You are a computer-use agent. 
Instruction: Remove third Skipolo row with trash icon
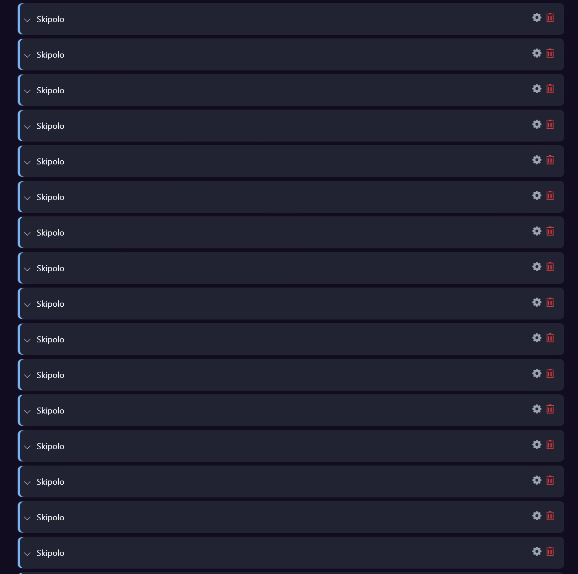550,89
